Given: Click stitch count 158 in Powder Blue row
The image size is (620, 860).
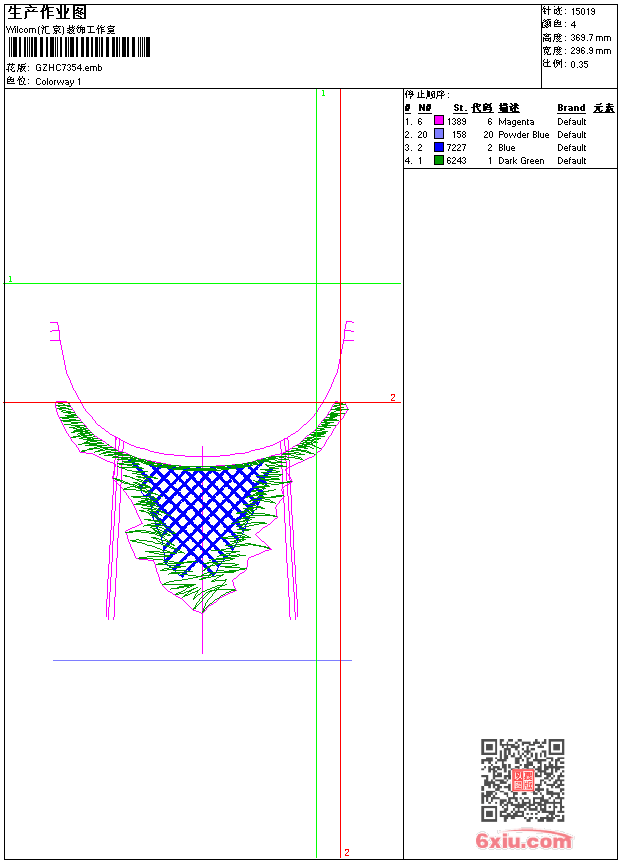Looking at the screenshot, I should [x=459, y=134].
